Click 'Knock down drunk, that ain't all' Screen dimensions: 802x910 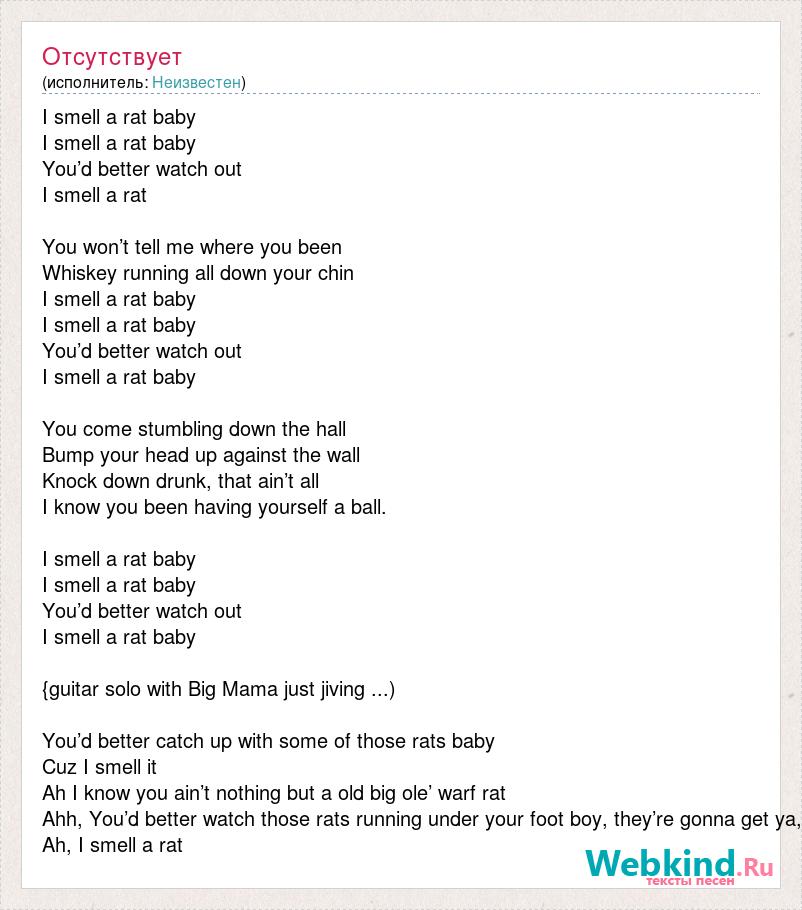point(180,481)
